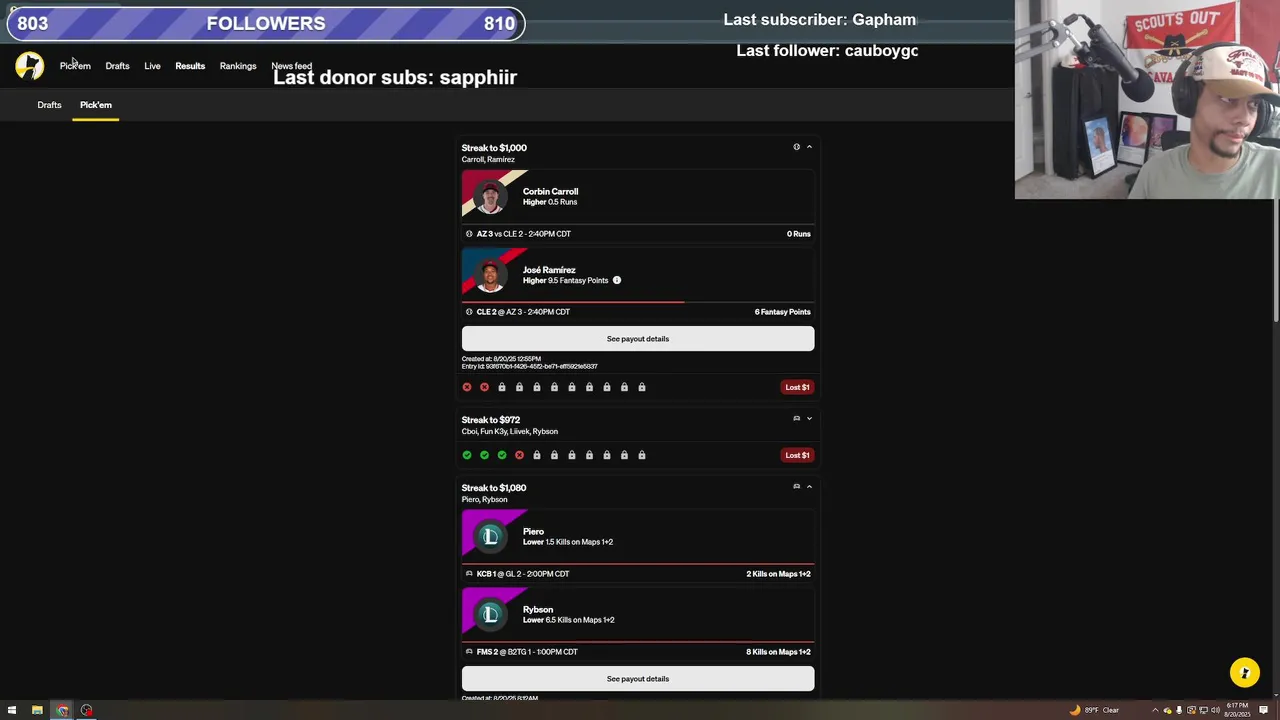Click the streamer webcam overlay

[x=1147, y=99]
